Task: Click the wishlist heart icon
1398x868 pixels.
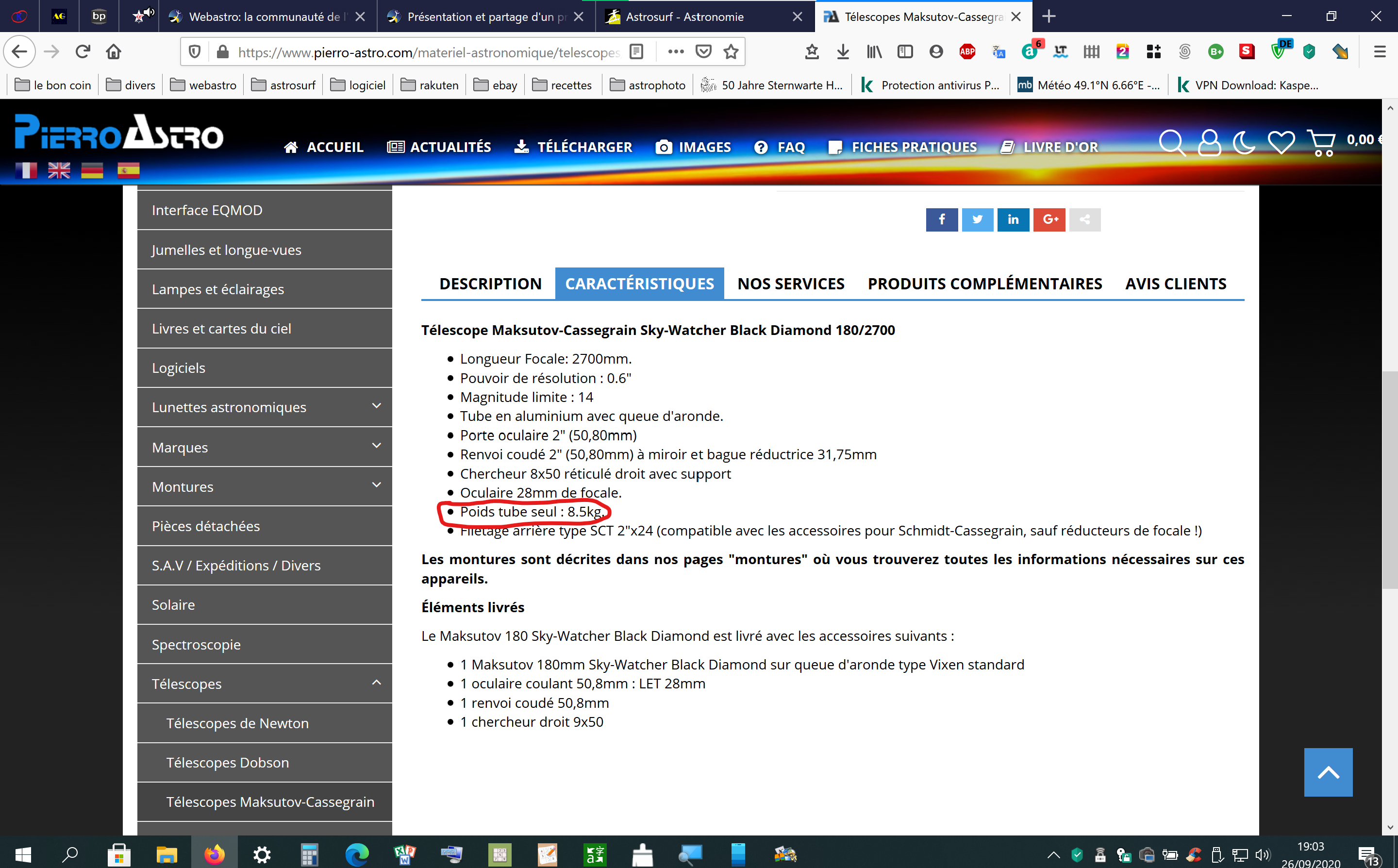Action: 1281,142
